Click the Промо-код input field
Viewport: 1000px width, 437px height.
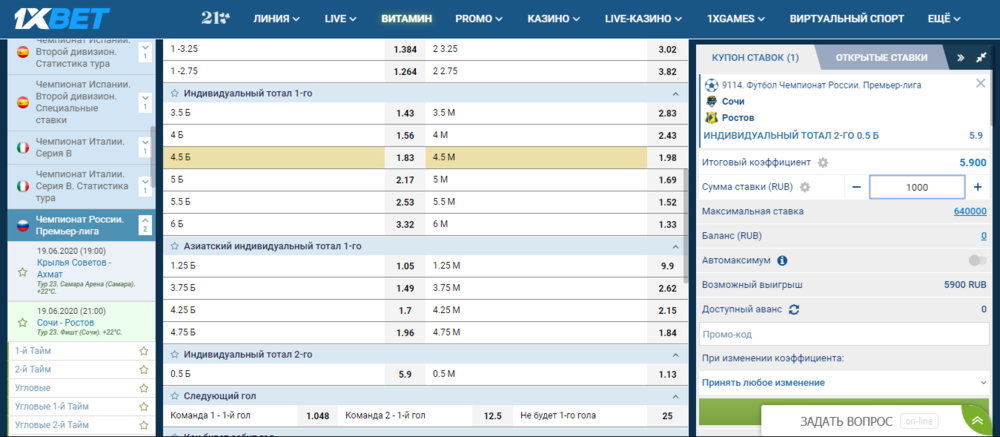(844, 334)
